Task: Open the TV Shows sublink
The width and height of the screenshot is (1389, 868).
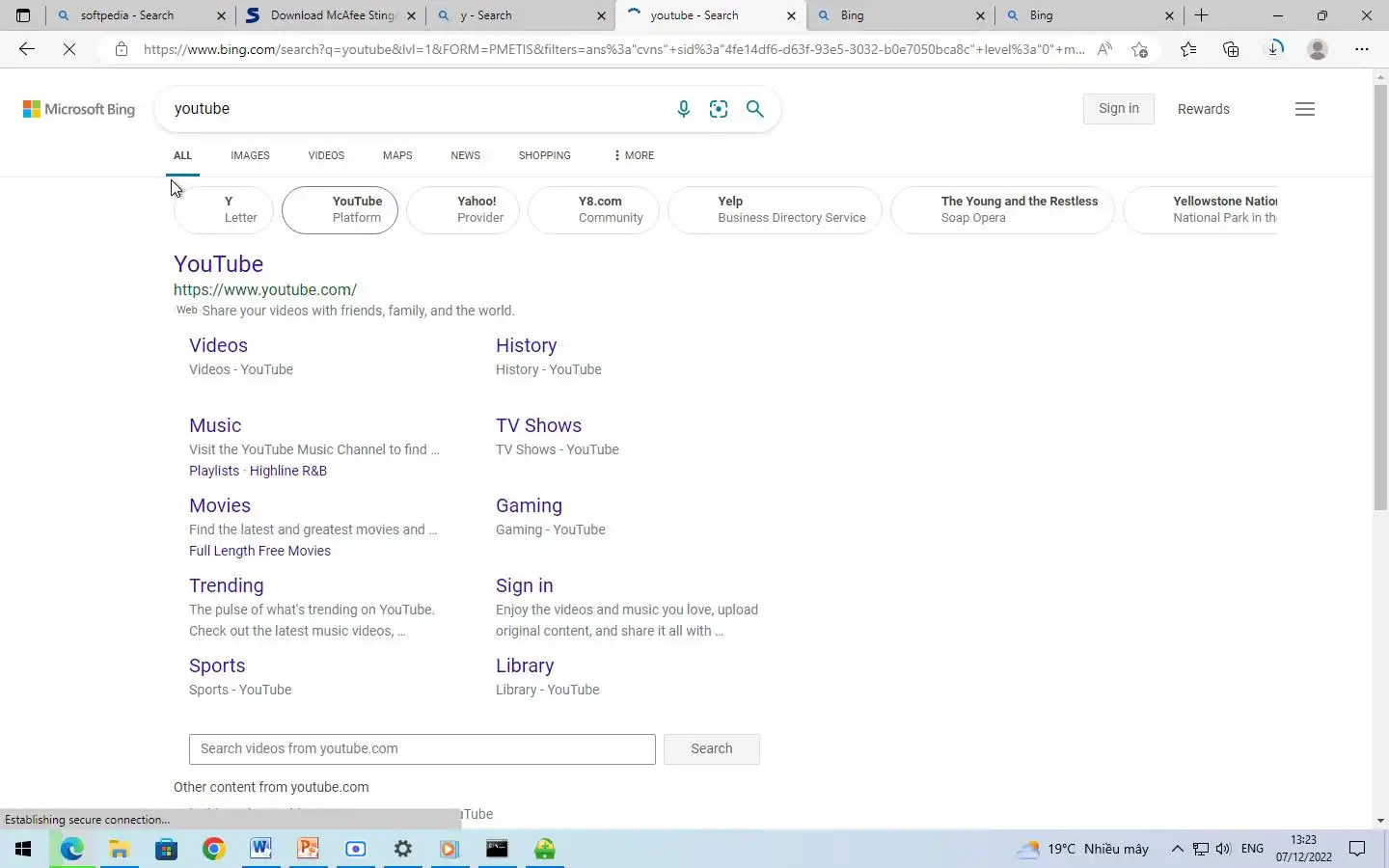Action: [x=538, y=425]
